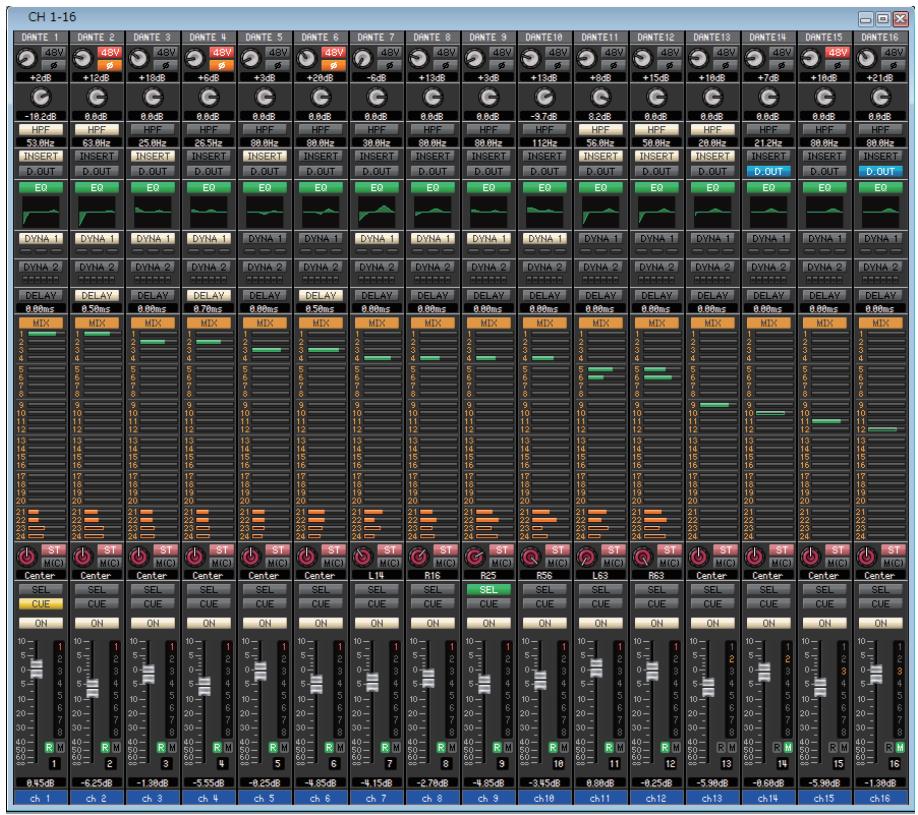Viewport: 918px width, 815px height.
Task: Toggle the blue D.OUT button on channel 14
Action: pyautogui.click(x=769, y=172)
